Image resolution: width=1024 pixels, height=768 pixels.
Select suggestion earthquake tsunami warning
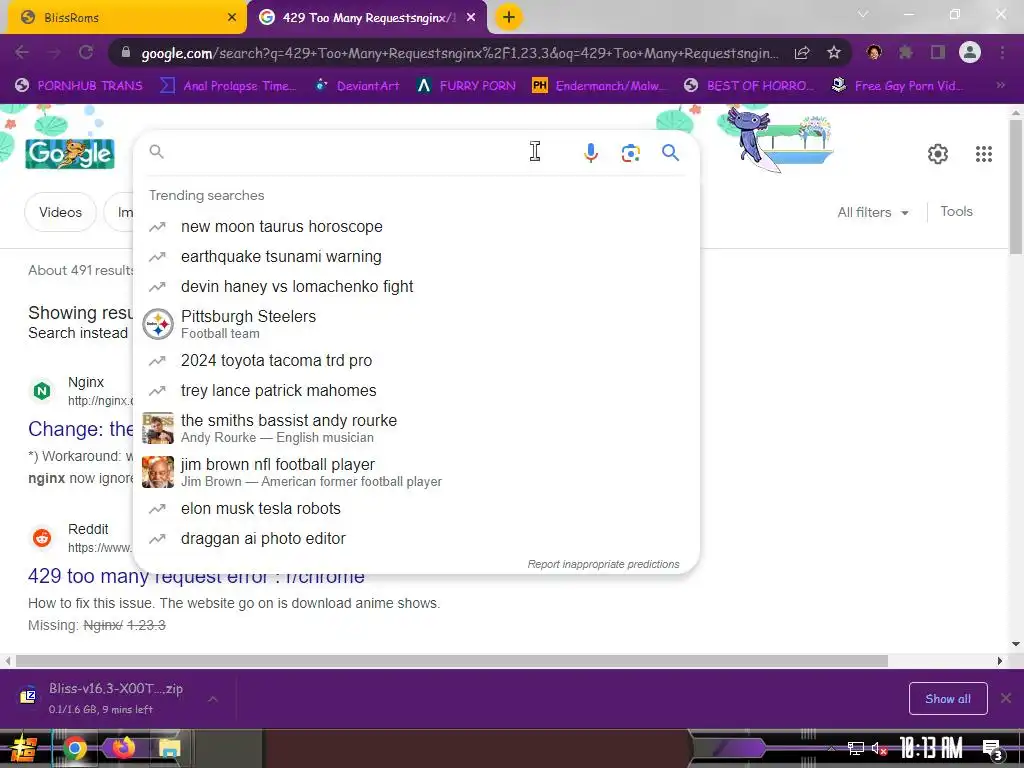(x=416, y=257)
